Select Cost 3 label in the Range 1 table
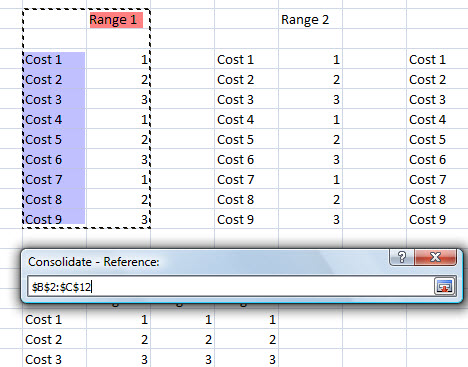 43,100
